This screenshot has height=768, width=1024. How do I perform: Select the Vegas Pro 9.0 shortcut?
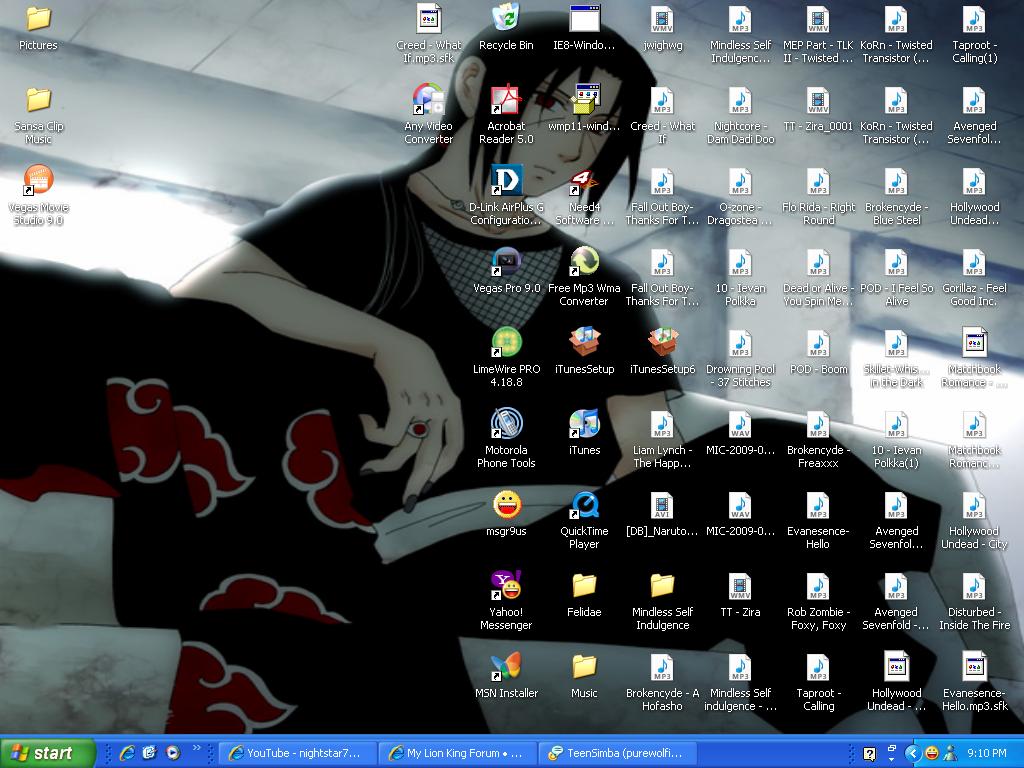[506, 263]
